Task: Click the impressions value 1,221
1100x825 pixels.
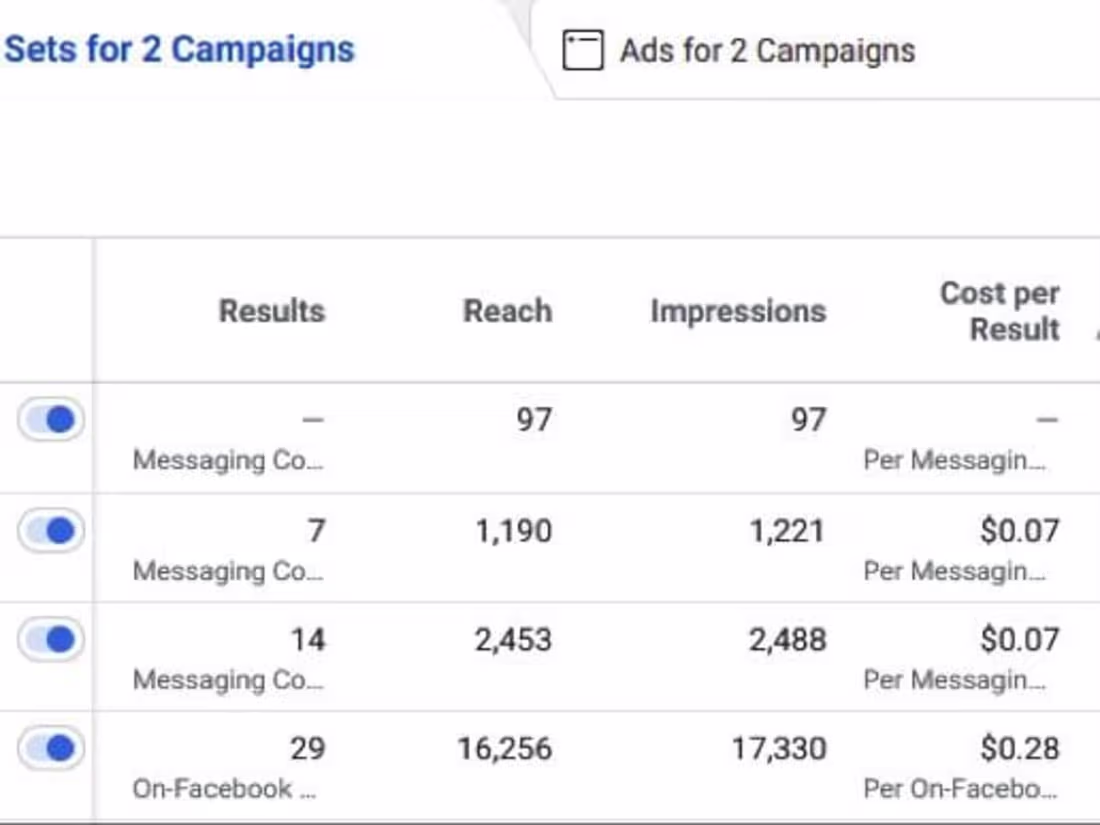Action: click(x=787, y=531)
